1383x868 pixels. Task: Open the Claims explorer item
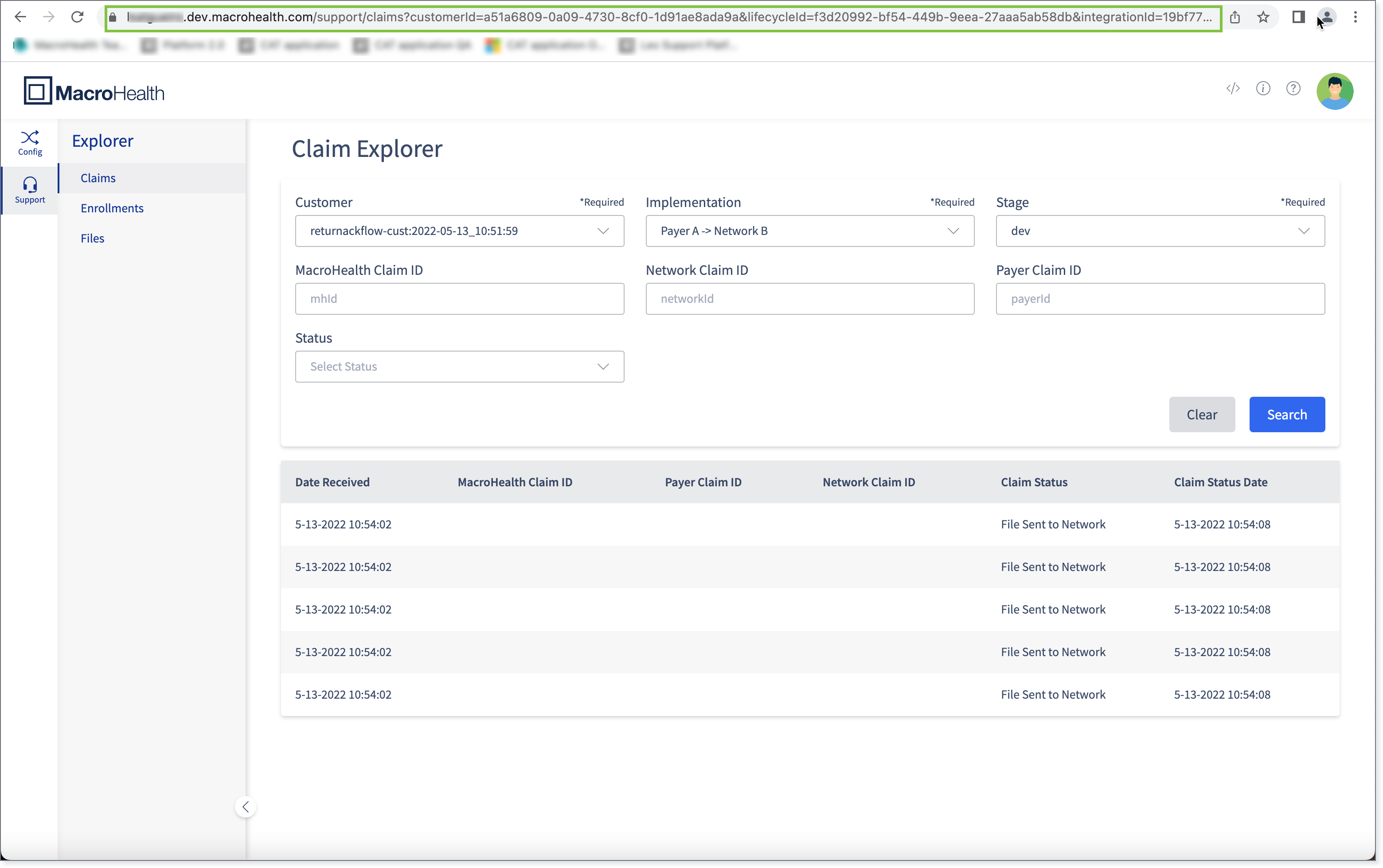pyautogui.click(x=152, y=178)
